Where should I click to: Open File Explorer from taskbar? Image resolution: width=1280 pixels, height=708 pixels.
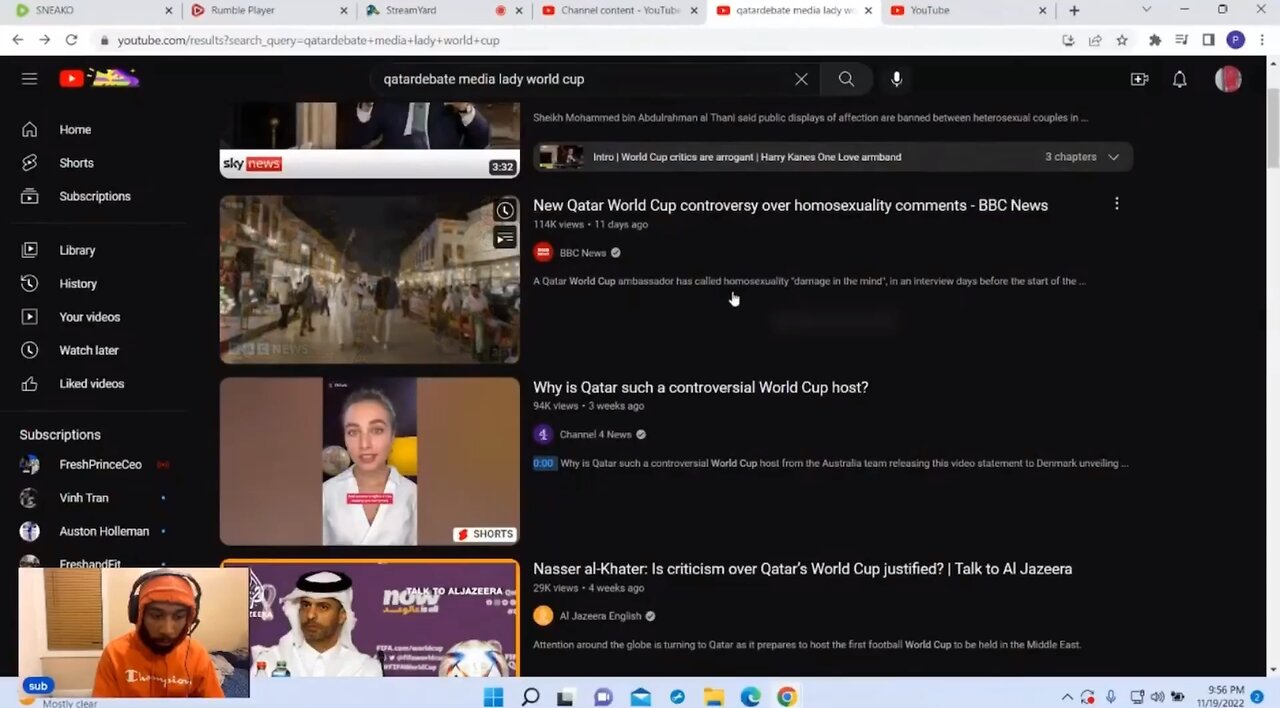click(713, 696)
